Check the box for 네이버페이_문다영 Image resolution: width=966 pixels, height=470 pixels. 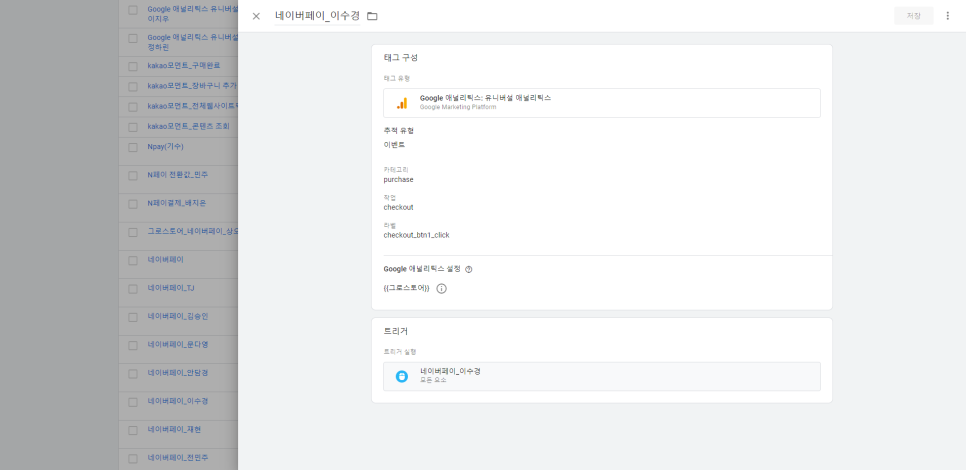(132, 346)
